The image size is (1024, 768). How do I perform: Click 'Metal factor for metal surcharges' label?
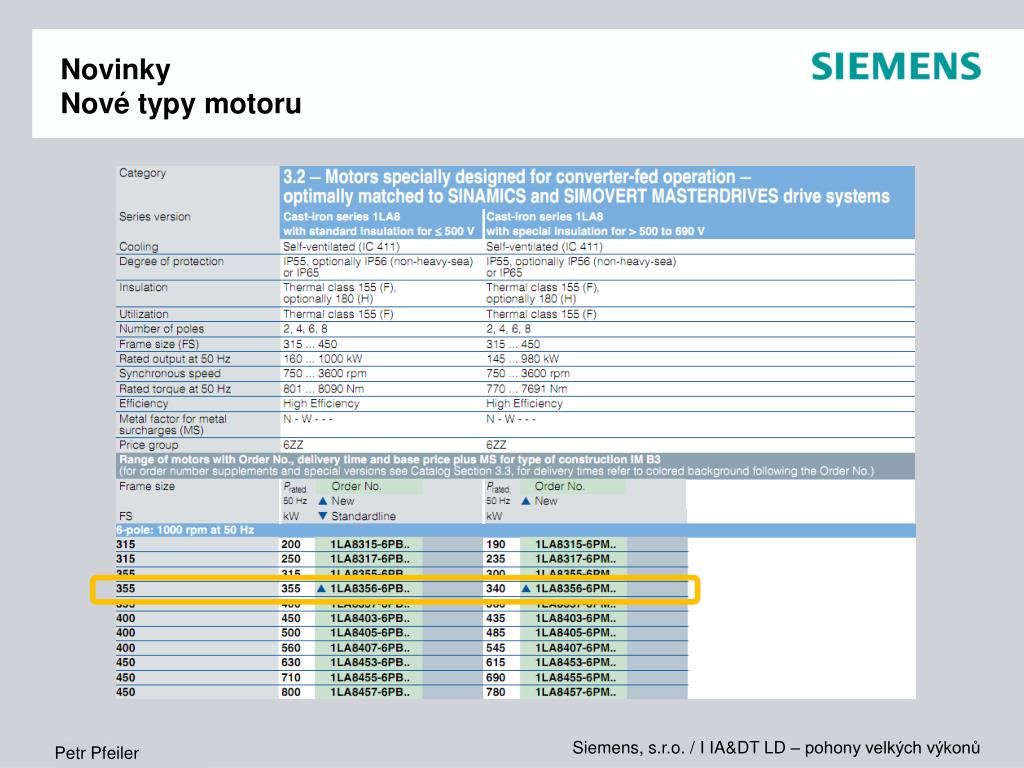(x=172, y=424)
